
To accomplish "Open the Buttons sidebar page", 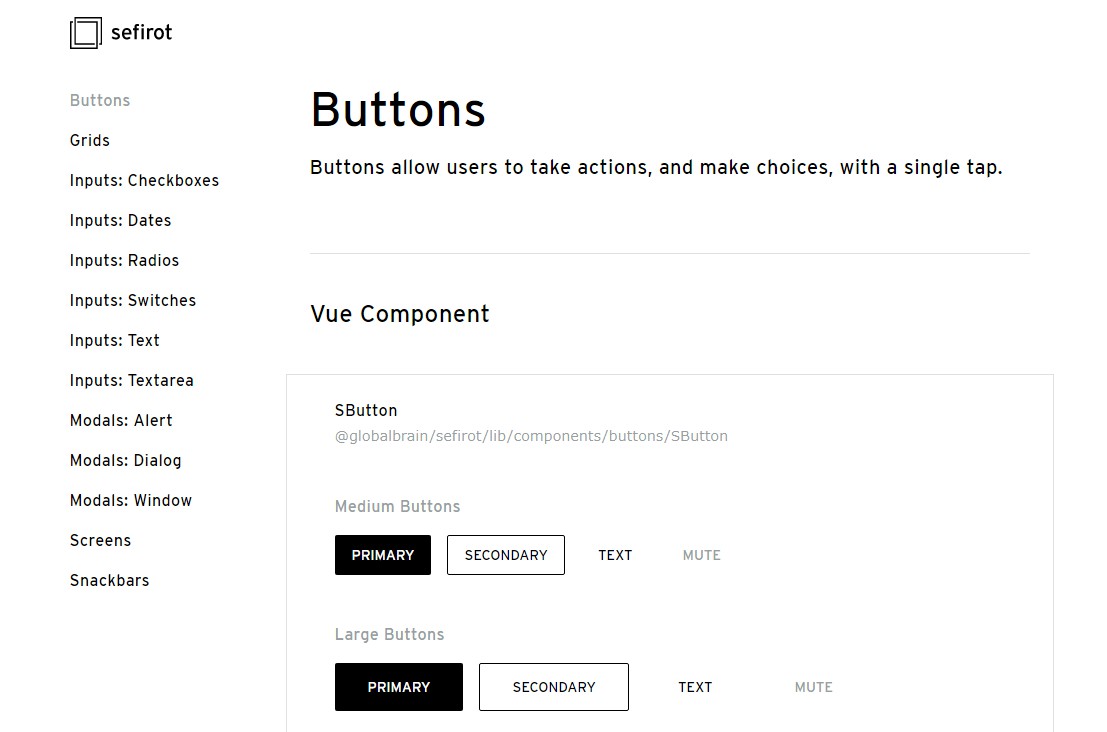I will pyautogui.click(x=100, y=101).
